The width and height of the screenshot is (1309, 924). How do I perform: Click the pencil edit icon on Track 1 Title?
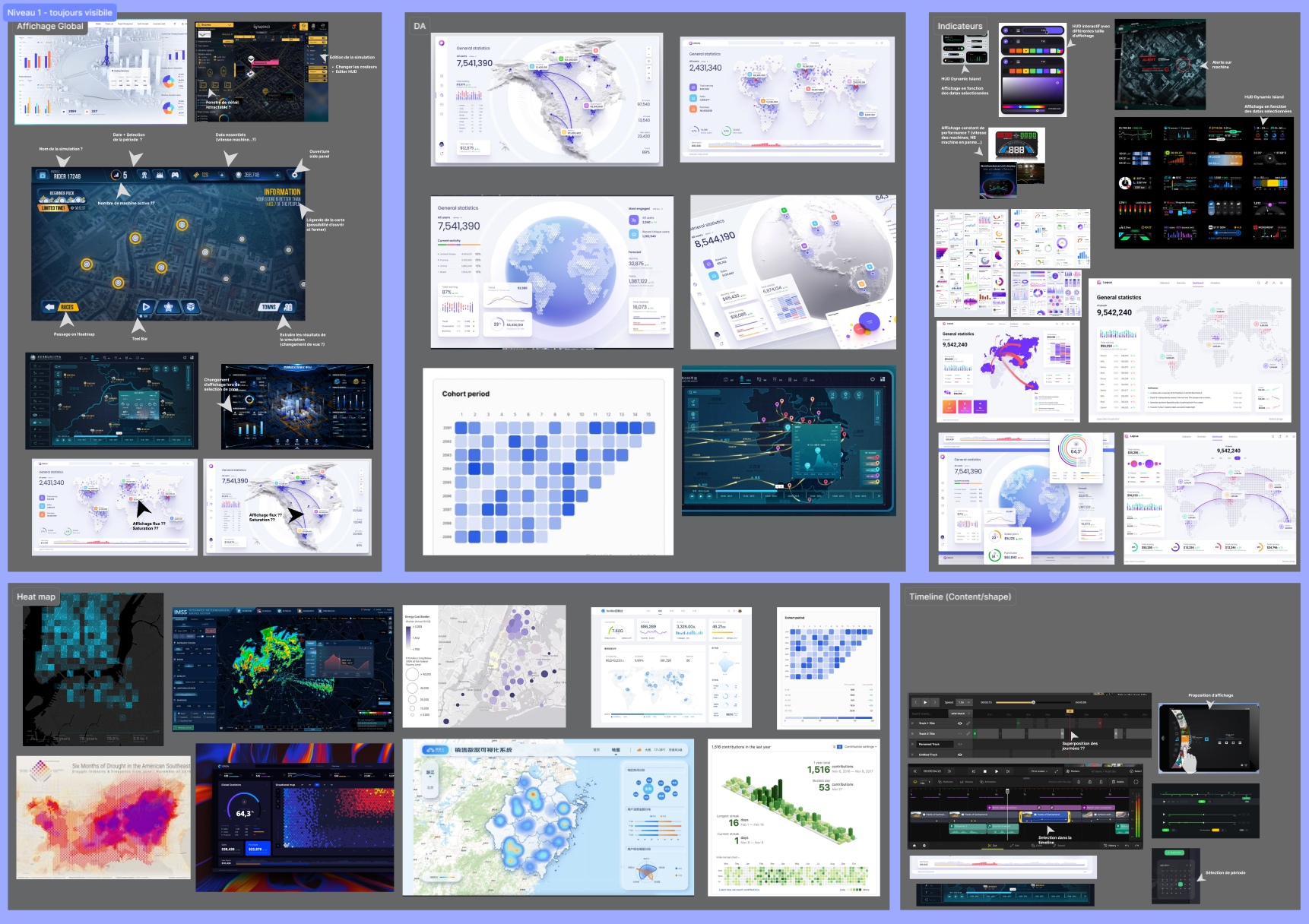pyautogui.click(x=968, y=723)
